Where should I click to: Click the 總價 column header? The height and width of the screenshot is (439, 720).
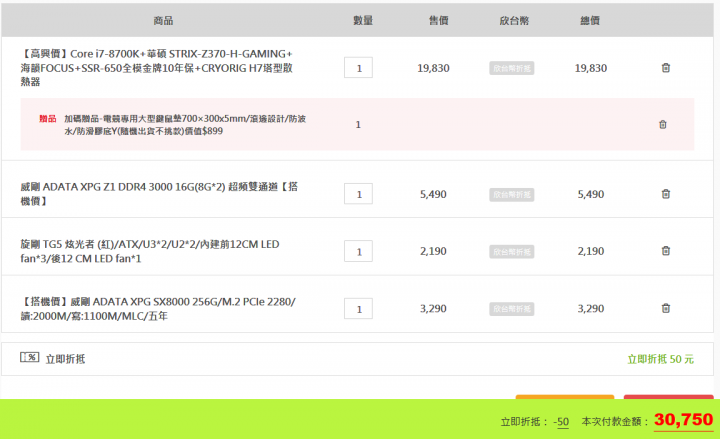point(590,20)
